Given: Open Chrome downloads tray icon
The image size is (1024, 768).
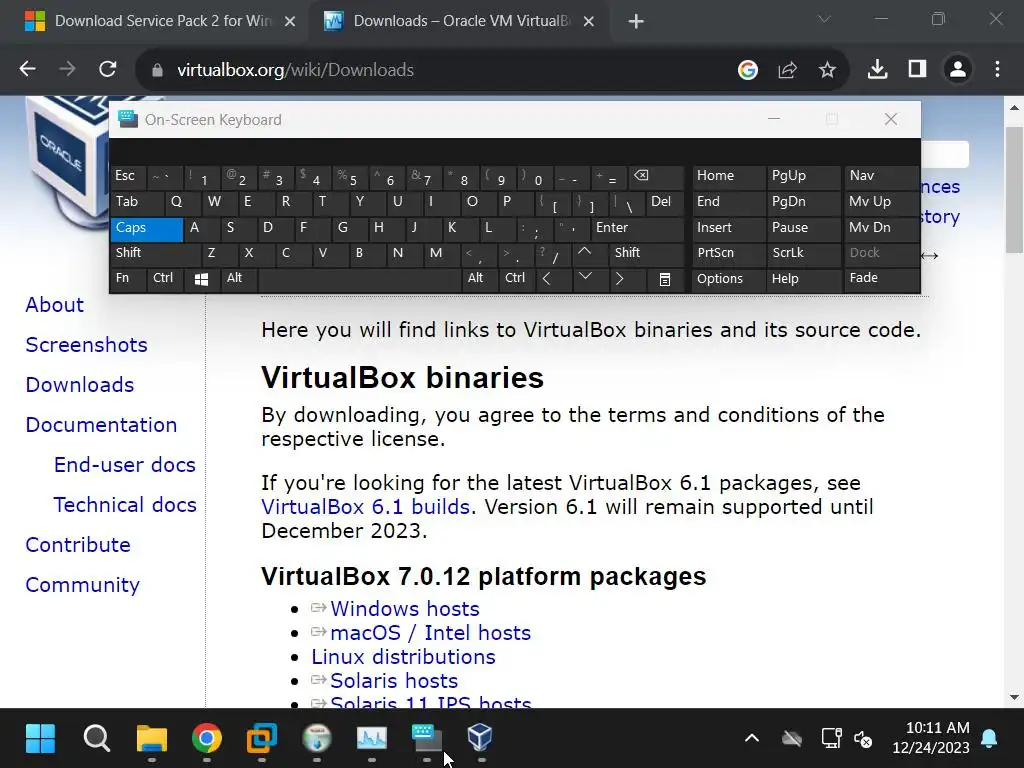Looking at the screenshot, I should [x=877, y=69].
